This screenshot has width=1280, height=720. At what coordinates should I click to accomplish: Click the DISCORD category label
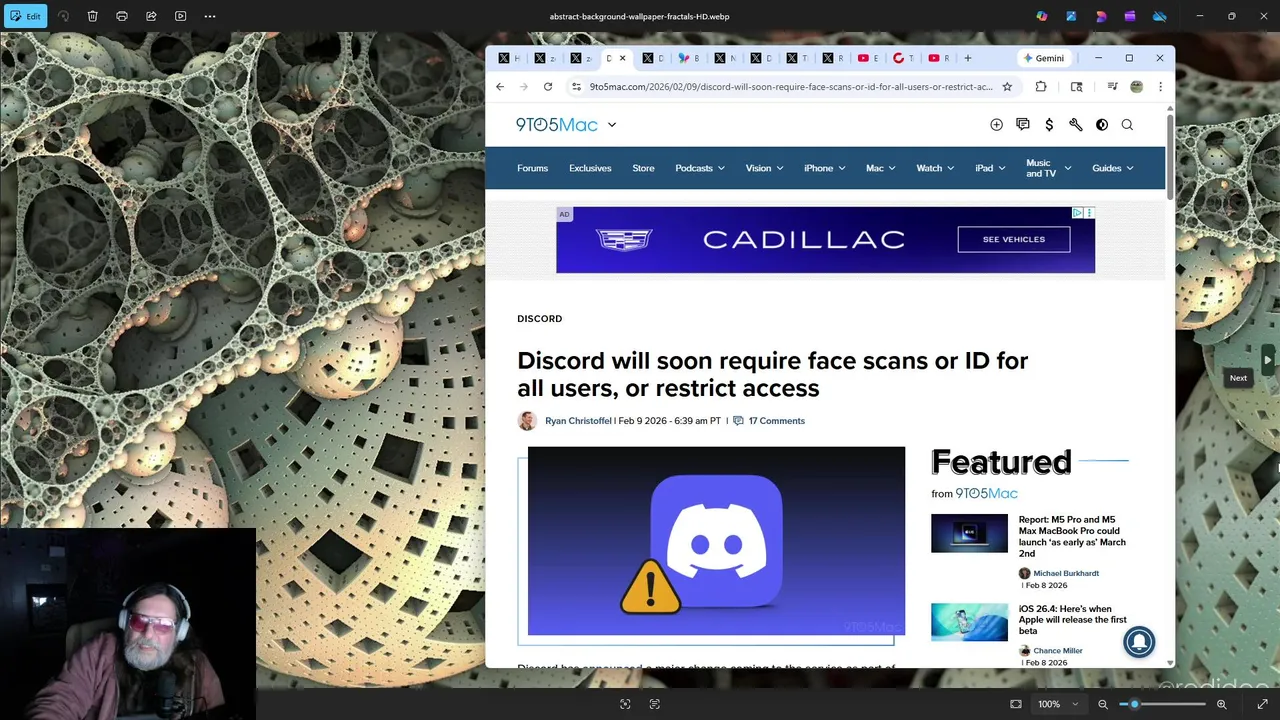(540, 319)
